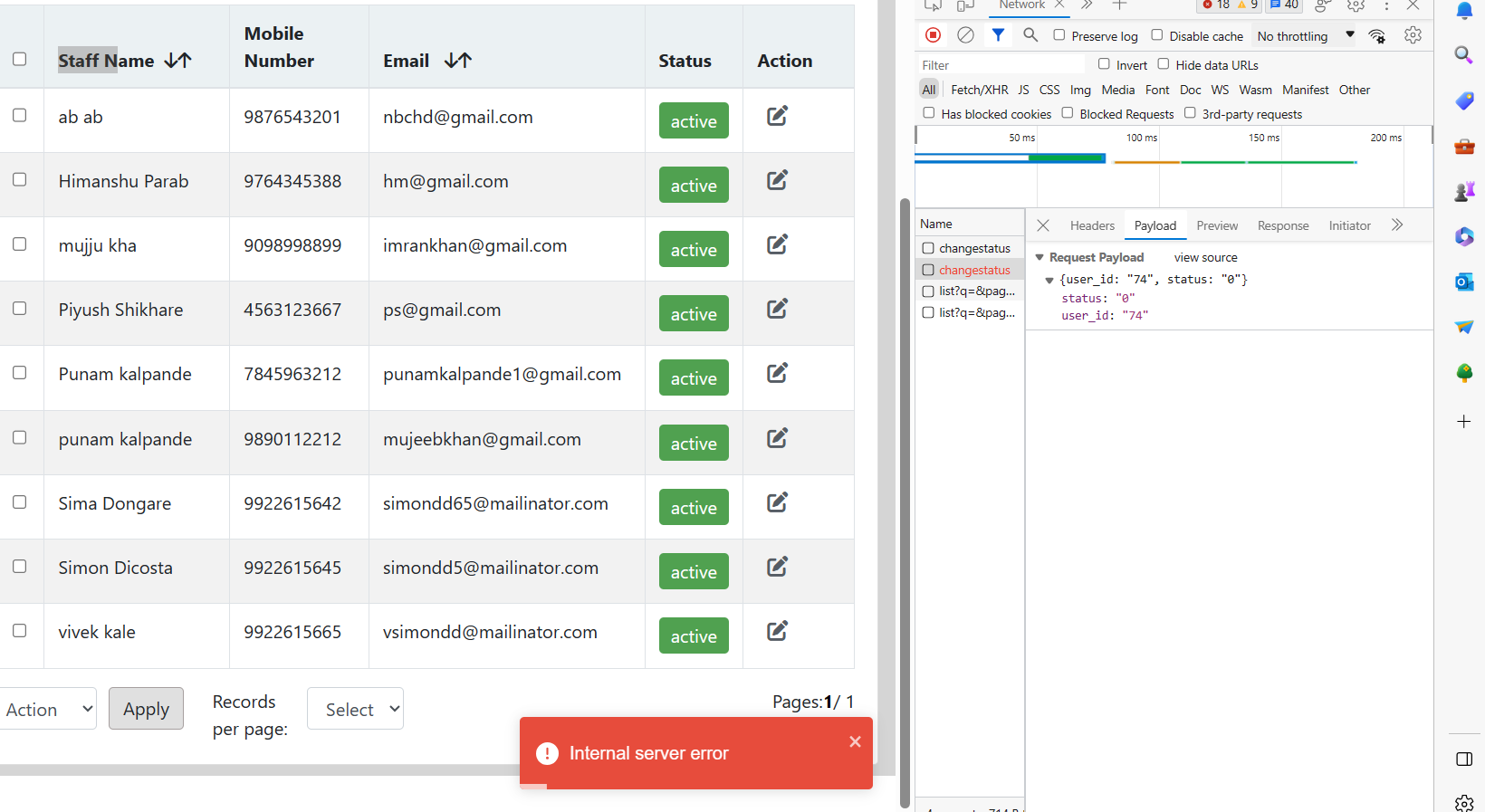Toggle active status for Simon Dicosta
The width and height of the screenshot is (1485, 812).
(x=694, y=571)
